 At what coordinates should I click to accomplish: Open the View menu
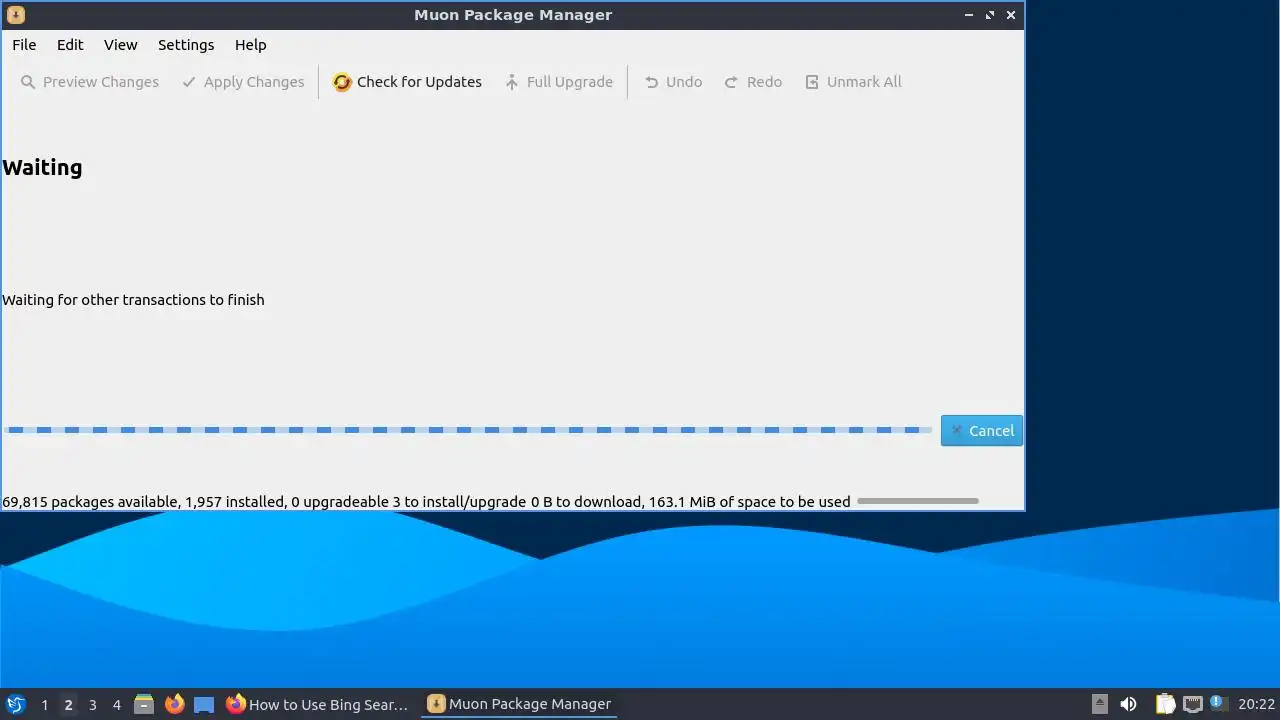[x=120, y=45]
